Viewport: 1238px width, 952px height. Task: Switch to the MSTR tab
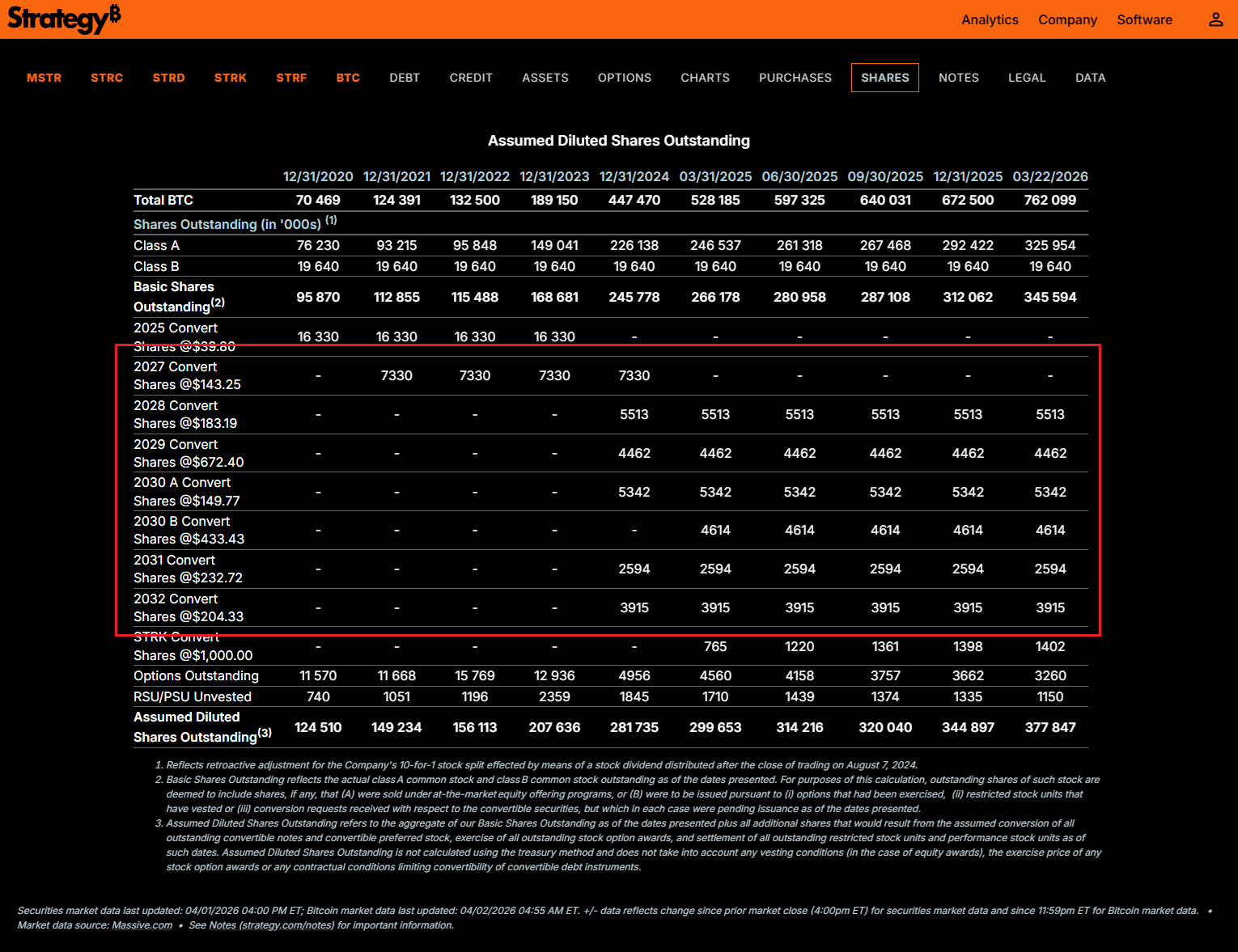tap(44, 78)
